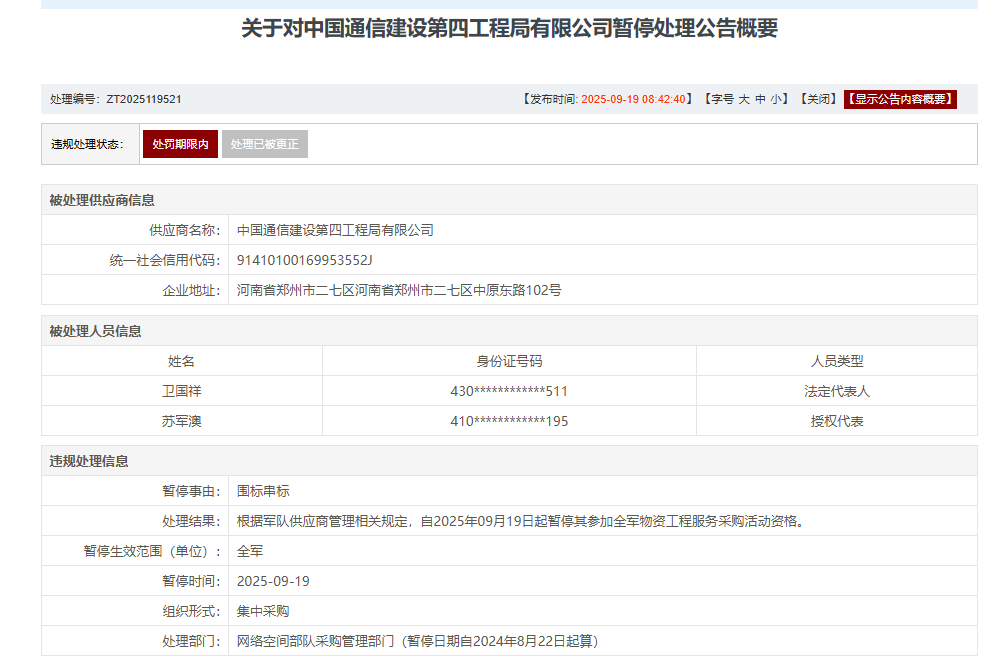Click the 暂停生效范围（单位） label
Image resolution: width=998 pixels, height=662 pixels.
click(152, 551)
